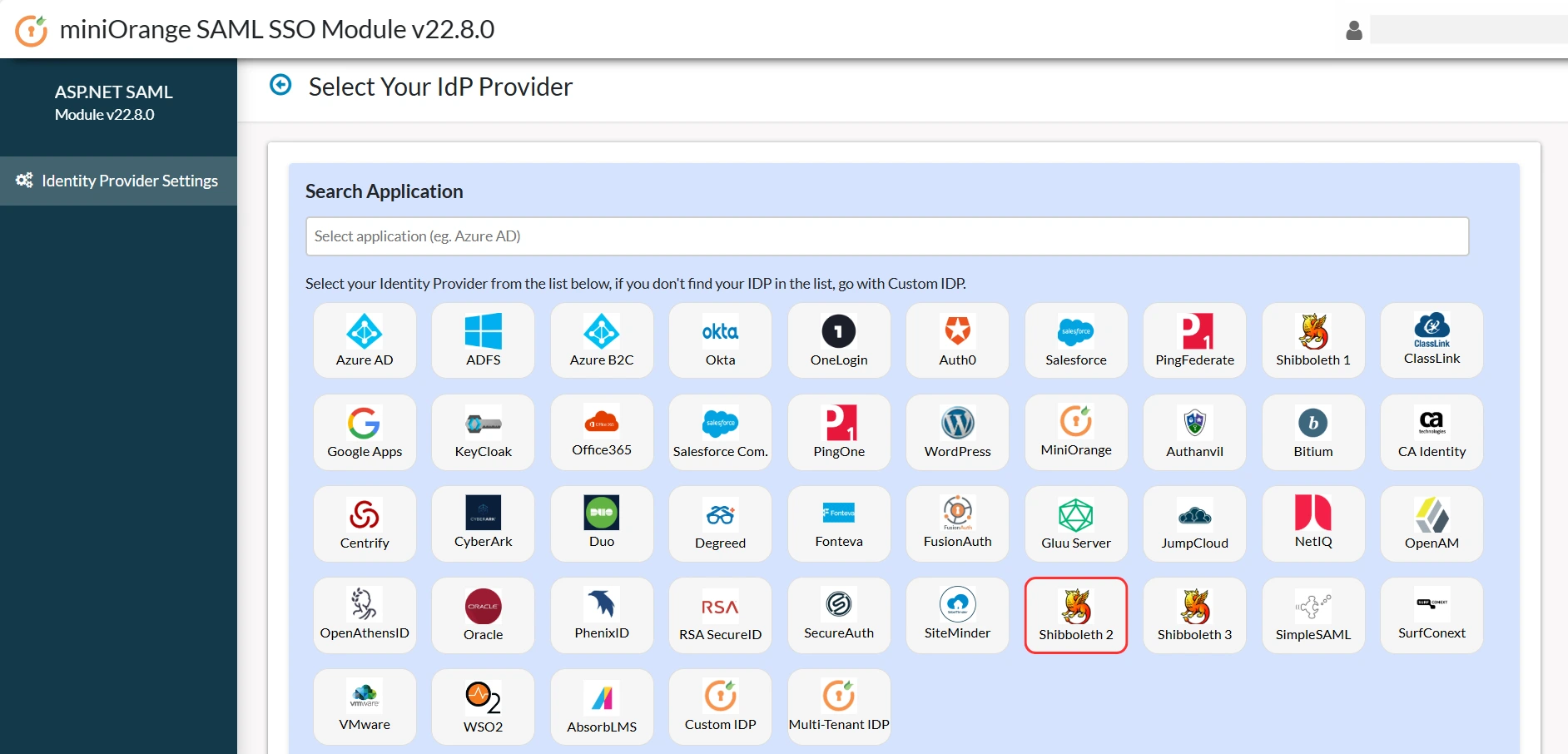Select the Salesforce provider tile
1568x754 pixels.
click(x=1076, y=340)
